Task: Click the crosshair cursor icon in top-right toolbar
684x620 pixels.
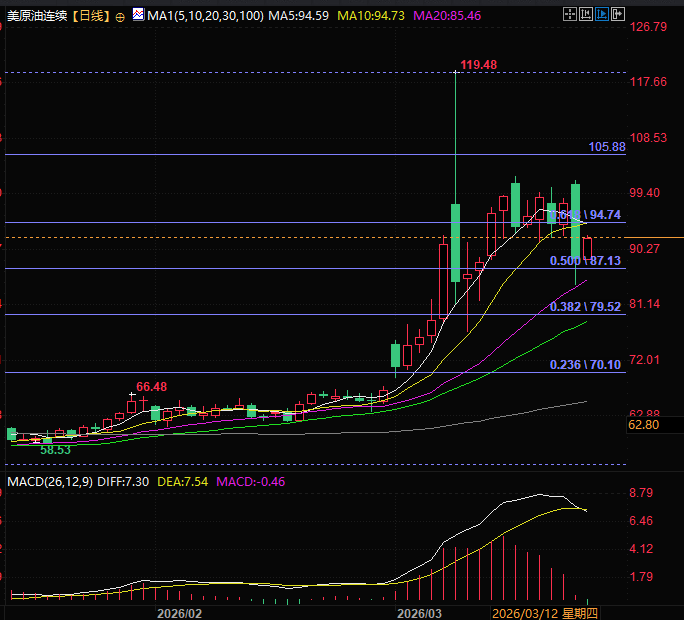Action: (570, 14)
